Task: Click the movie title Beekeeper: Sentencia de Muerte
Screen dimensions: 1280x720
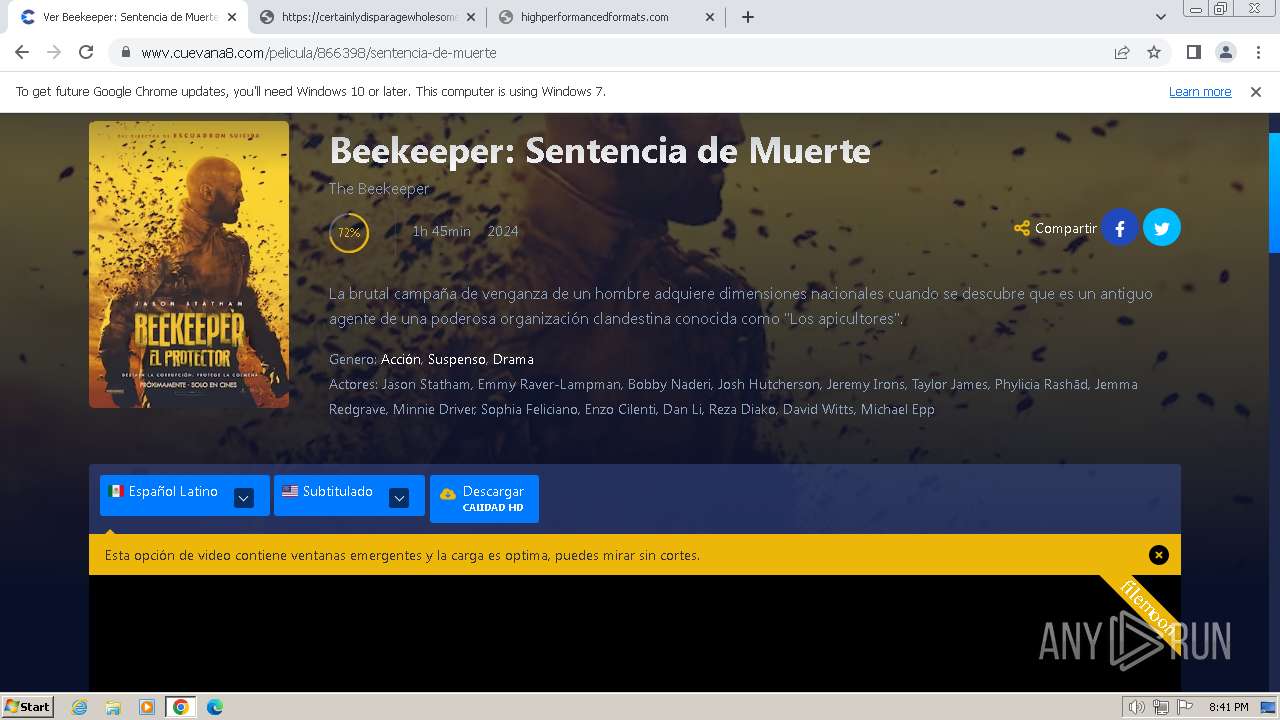Action: [x=600, y=151]
